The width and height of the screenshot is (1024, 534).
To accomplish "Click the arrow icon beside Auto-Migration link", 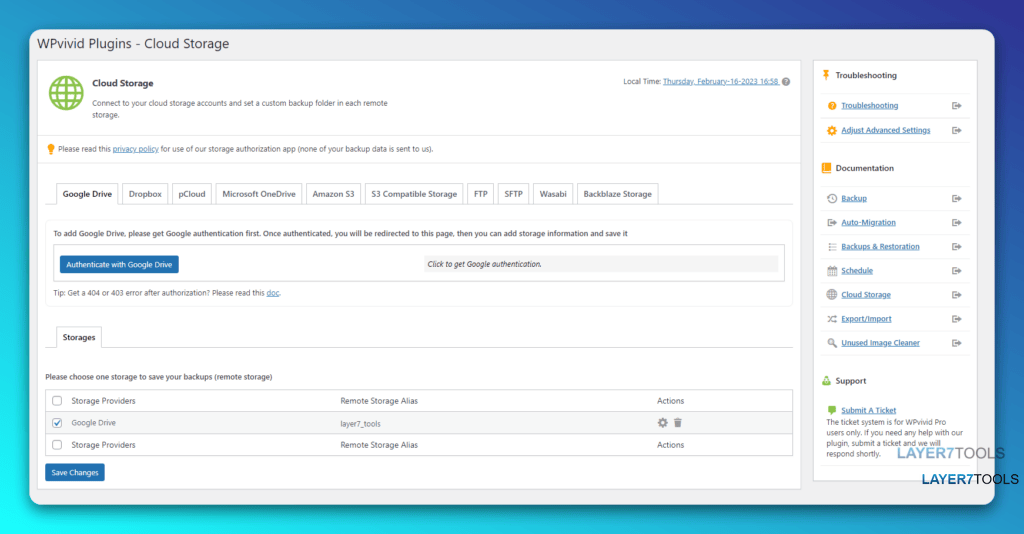I will (x=832, y=223).
